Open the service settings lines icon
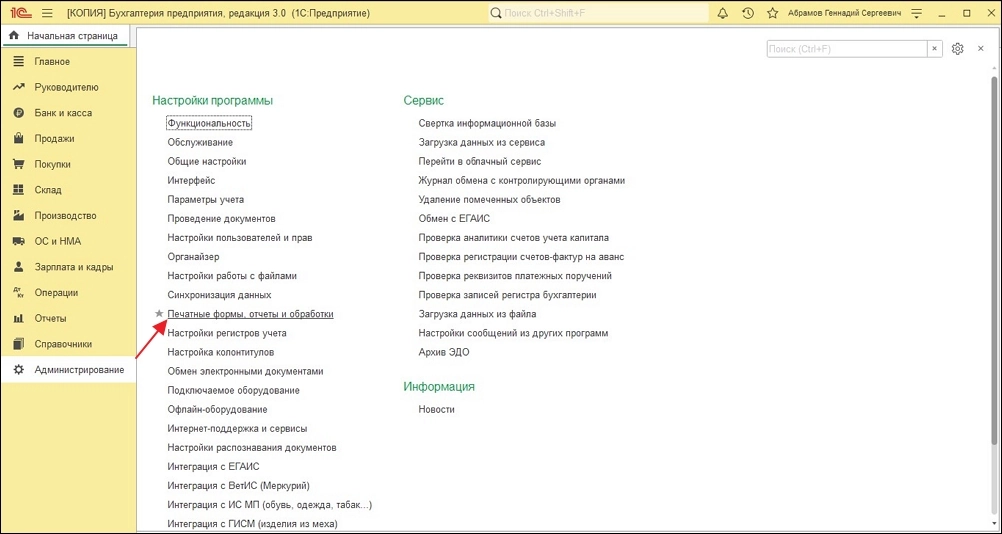This screenshot has height=534, width=1002. [917, 13]
